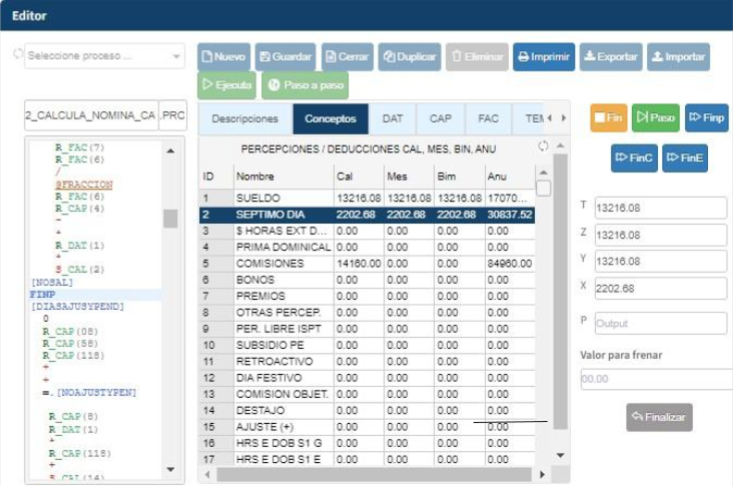Click the Finalizar button

point(659,418)
